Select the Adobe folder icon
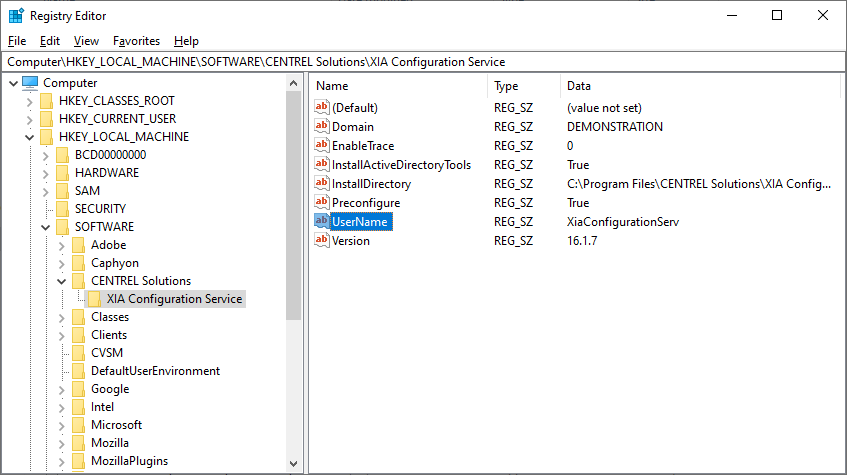847x475 pixels. click(x=78, y=245)
